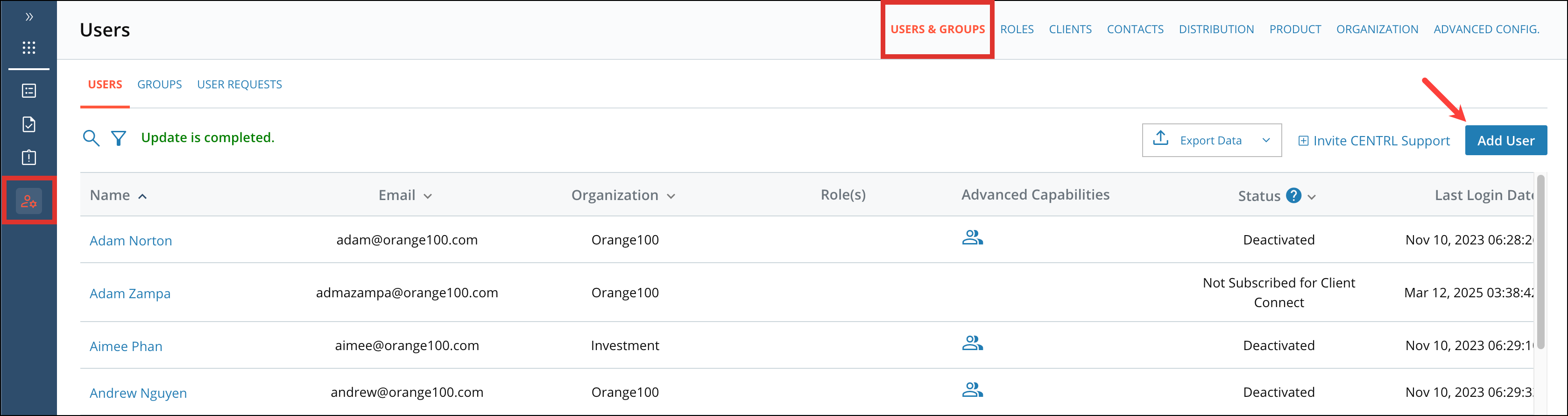Click Aimee Phan's advanced capabilities icon
Viewport: 1568px width, 416px height.
(x=972, y=343)
